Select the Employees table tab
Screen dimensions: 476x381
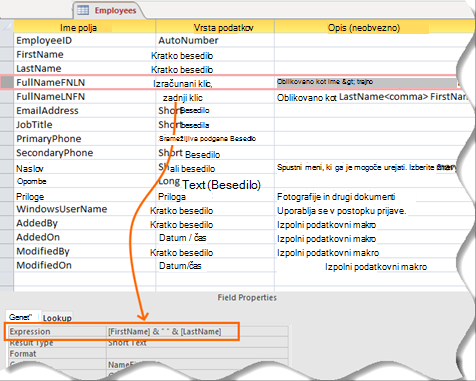109,10
